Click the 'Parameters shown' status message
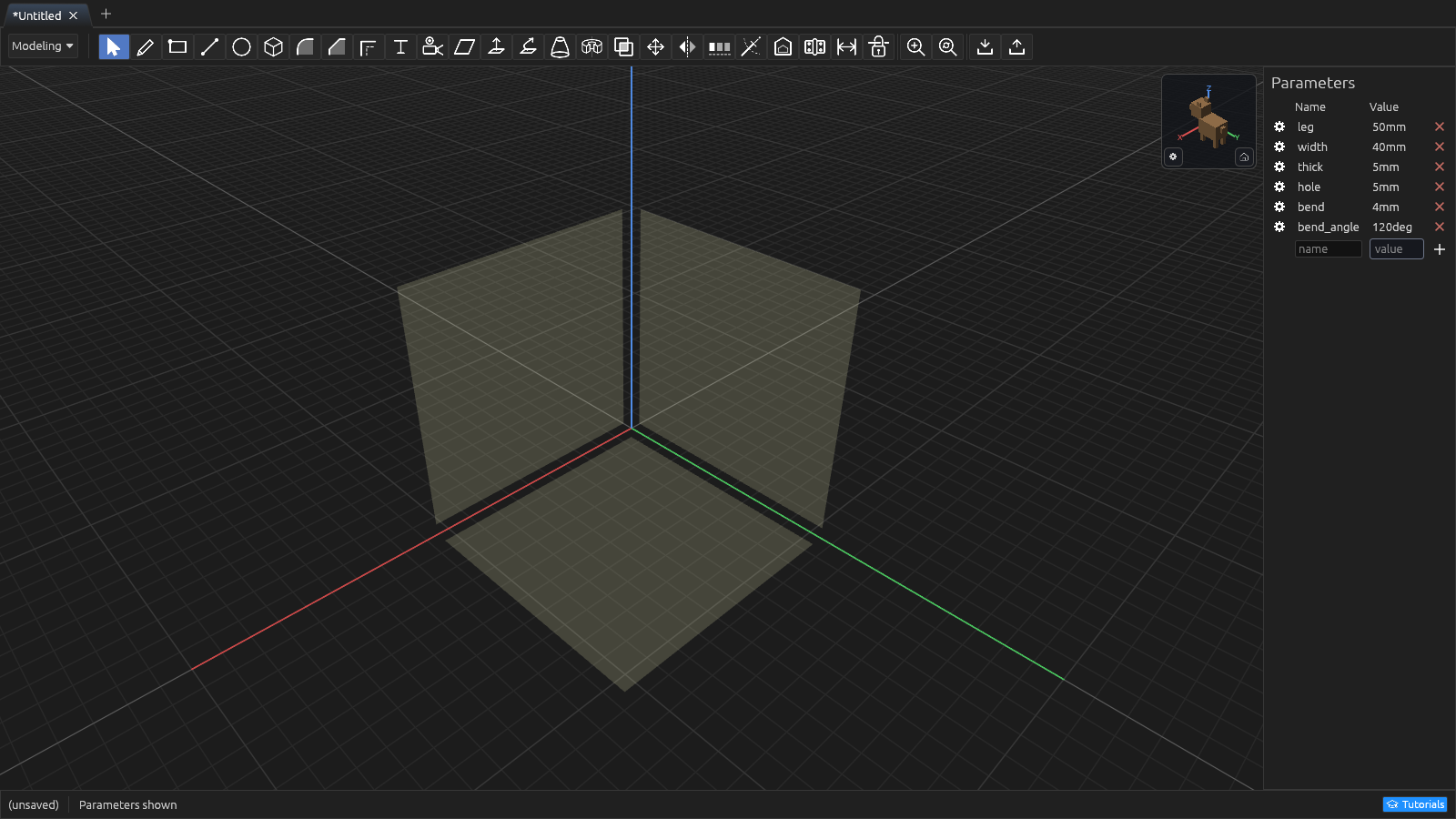Viewport: 1456px width, 819px height. point(128,805)
